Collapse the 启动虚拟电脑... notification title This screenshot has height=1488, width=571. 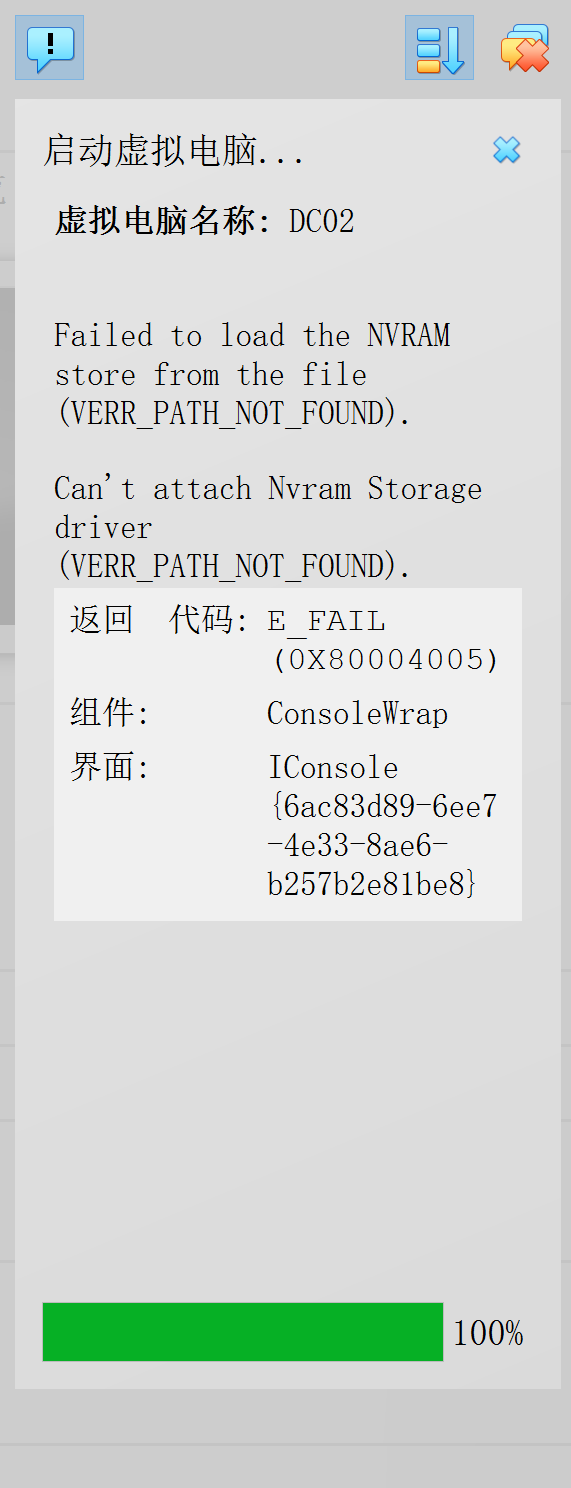173,151
